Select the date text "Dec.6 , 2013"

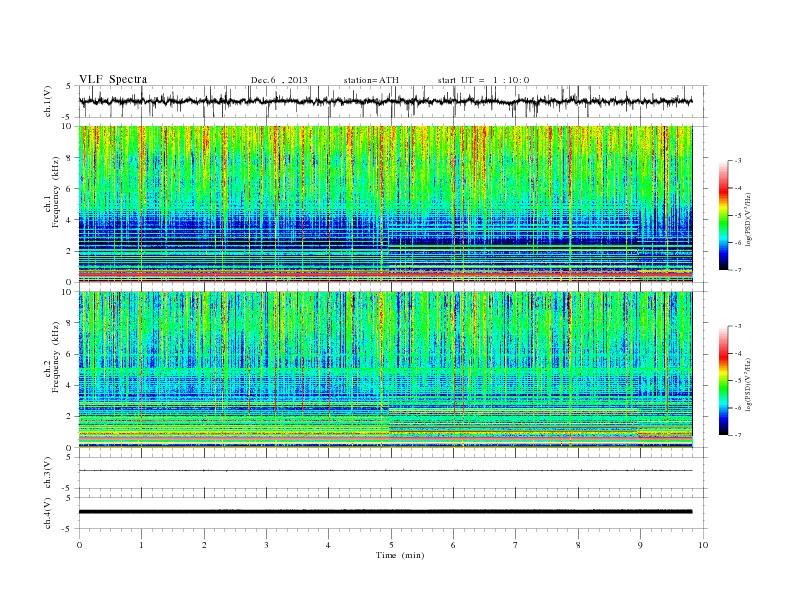(279, 80)
